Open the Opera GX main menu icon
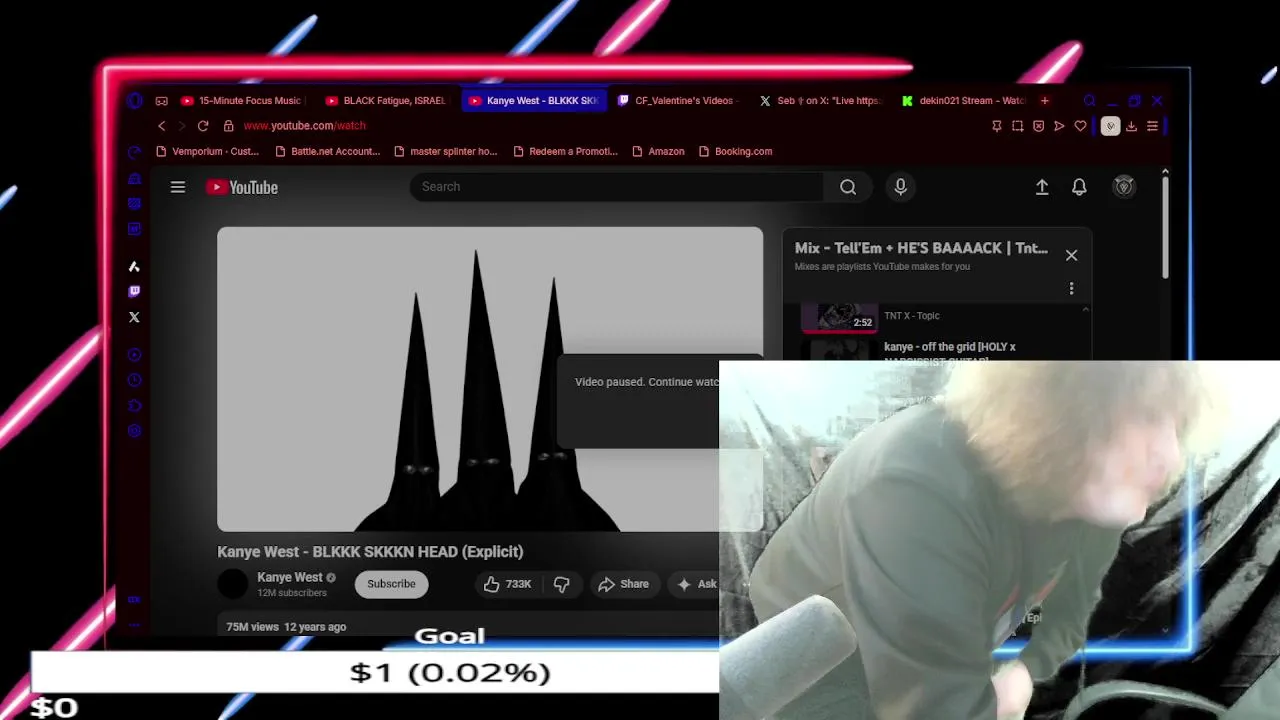This screenshot has width=1280, height=720. pos(135,101)
